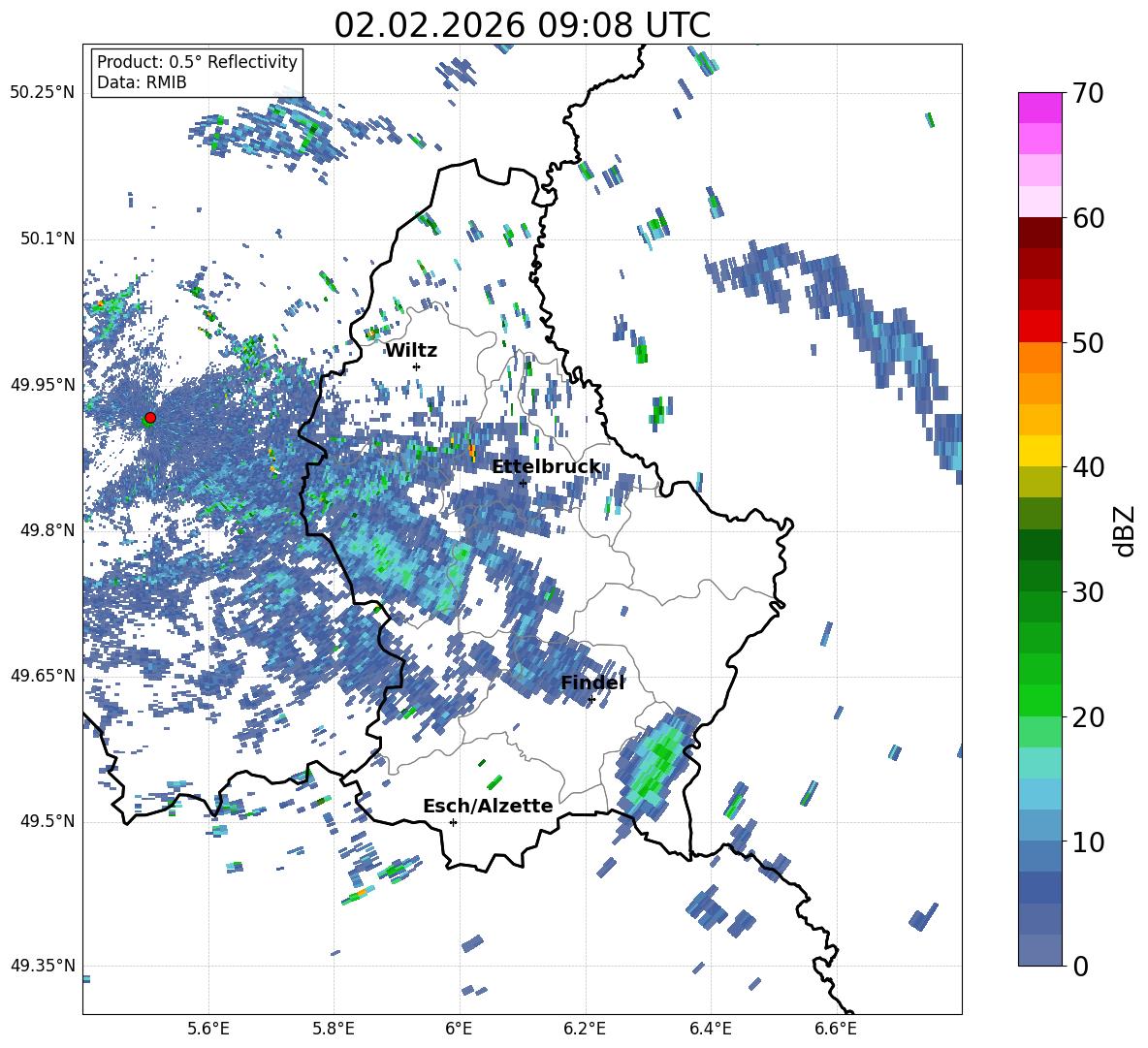
Task: Click the 49.35°N latitude label
Action: (x=43, y=966)
